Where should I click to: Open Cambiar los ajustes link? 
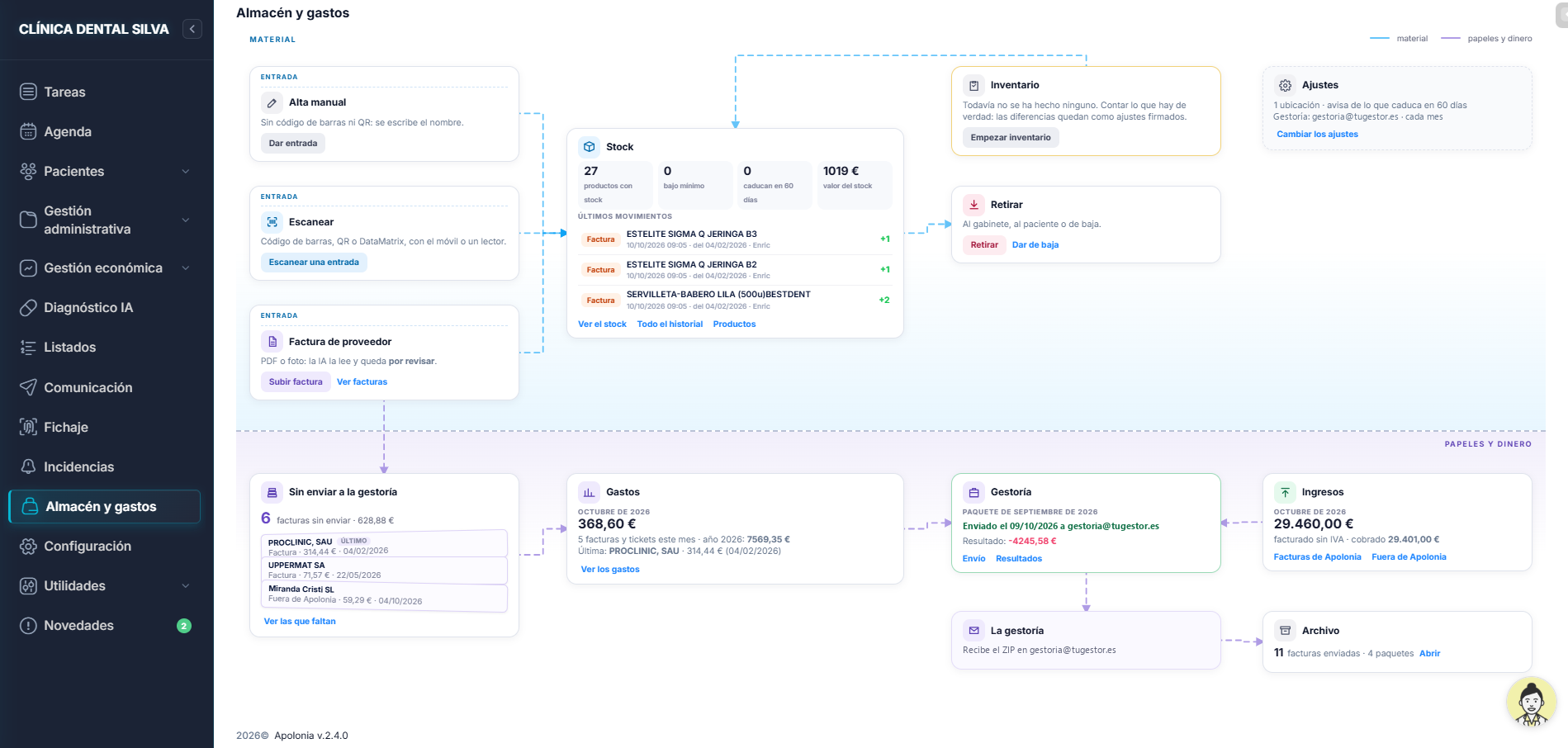[x=1317, y=134]
